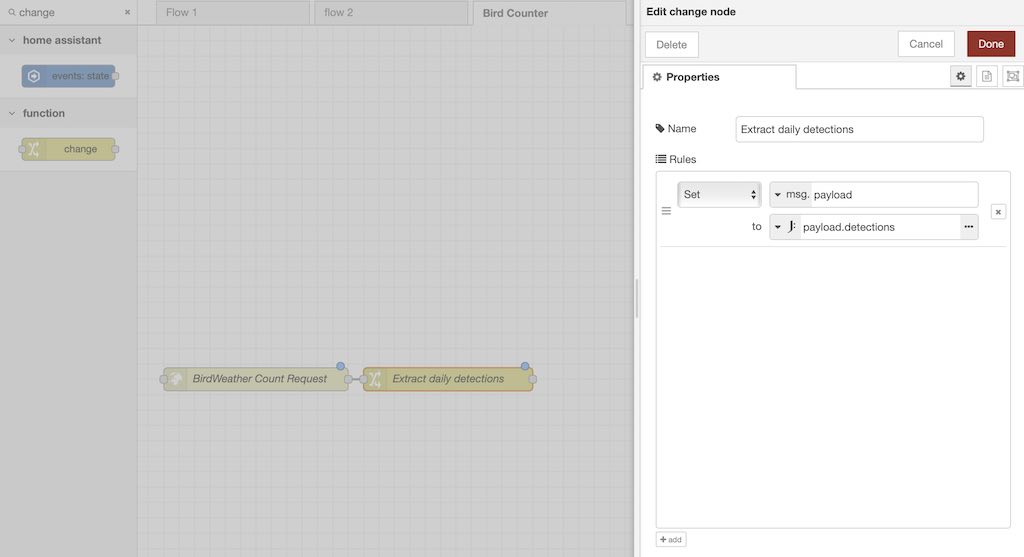Click the 'Edit change node' heading
This screenshot has width=1024, height=557.
tap(691, 12)
